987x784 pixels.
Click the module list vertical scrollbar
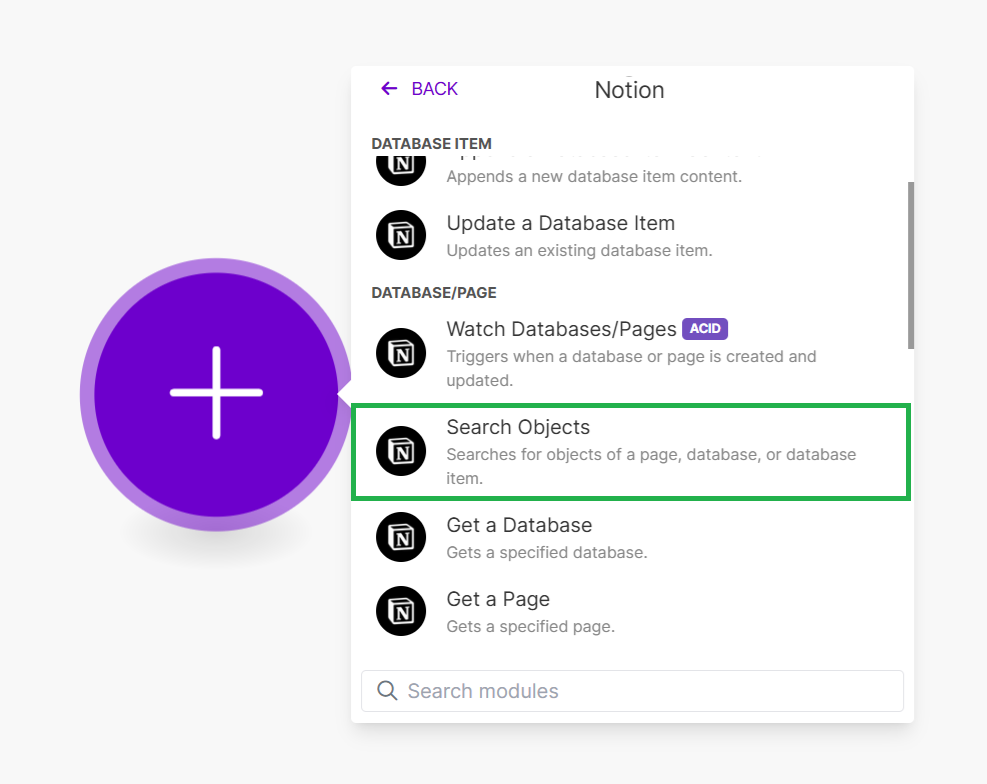[x=911, y=265]
